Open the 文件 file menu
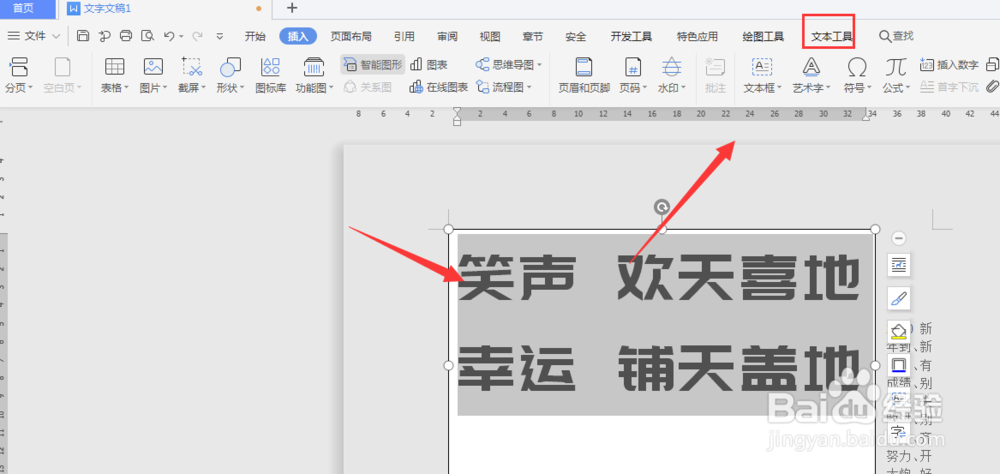This screenshot has width=1000, height=474. coord(34,36)
